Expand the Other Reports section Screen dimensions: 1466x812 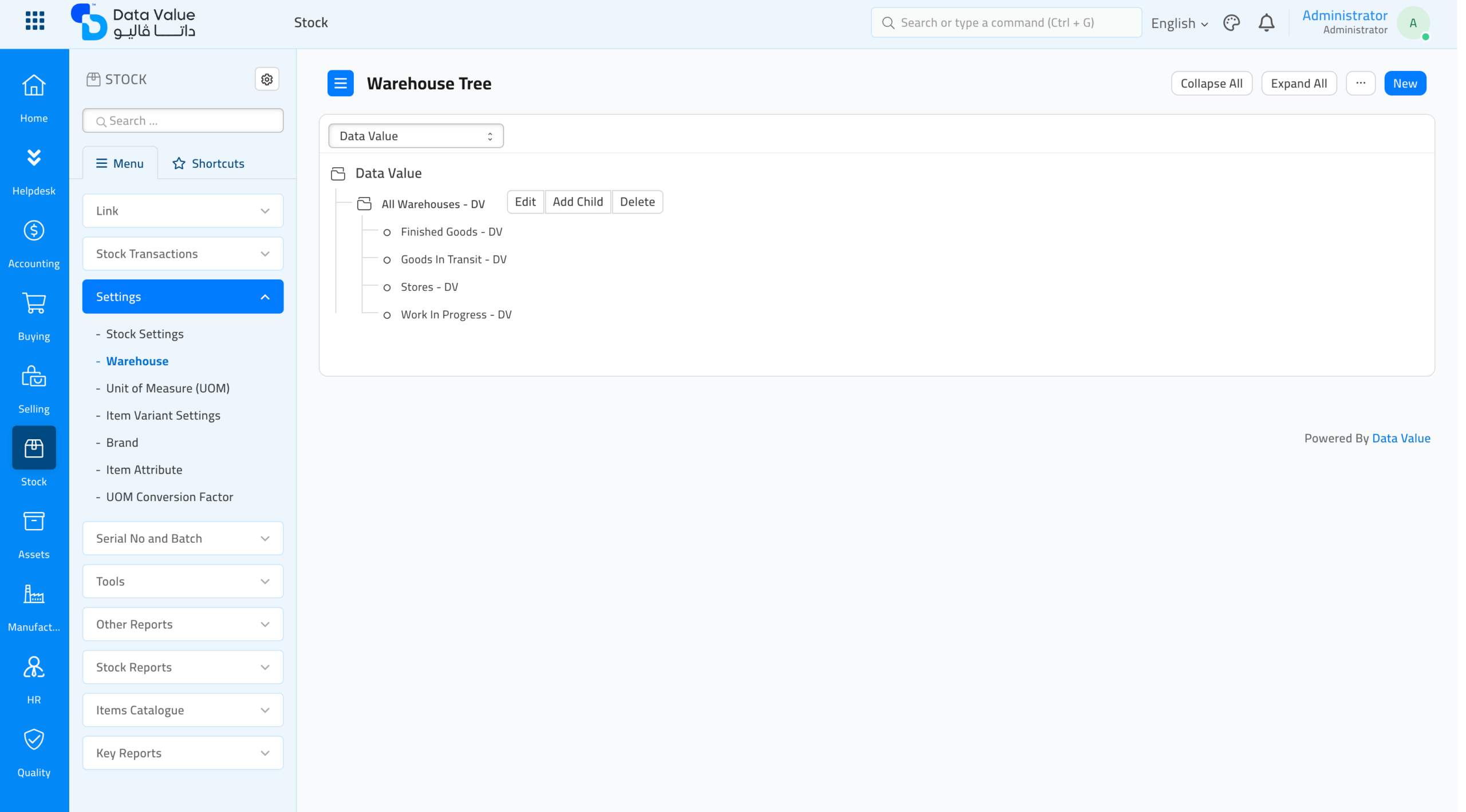pyautogui.click(x=183, y=624)
